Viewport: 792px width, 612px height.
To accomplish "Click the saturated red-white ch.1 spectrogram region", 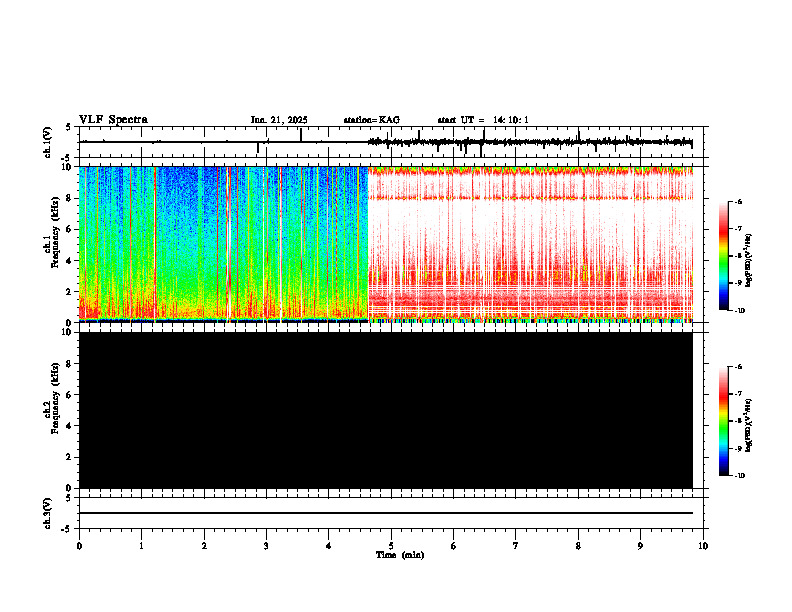I will (530, 244).
